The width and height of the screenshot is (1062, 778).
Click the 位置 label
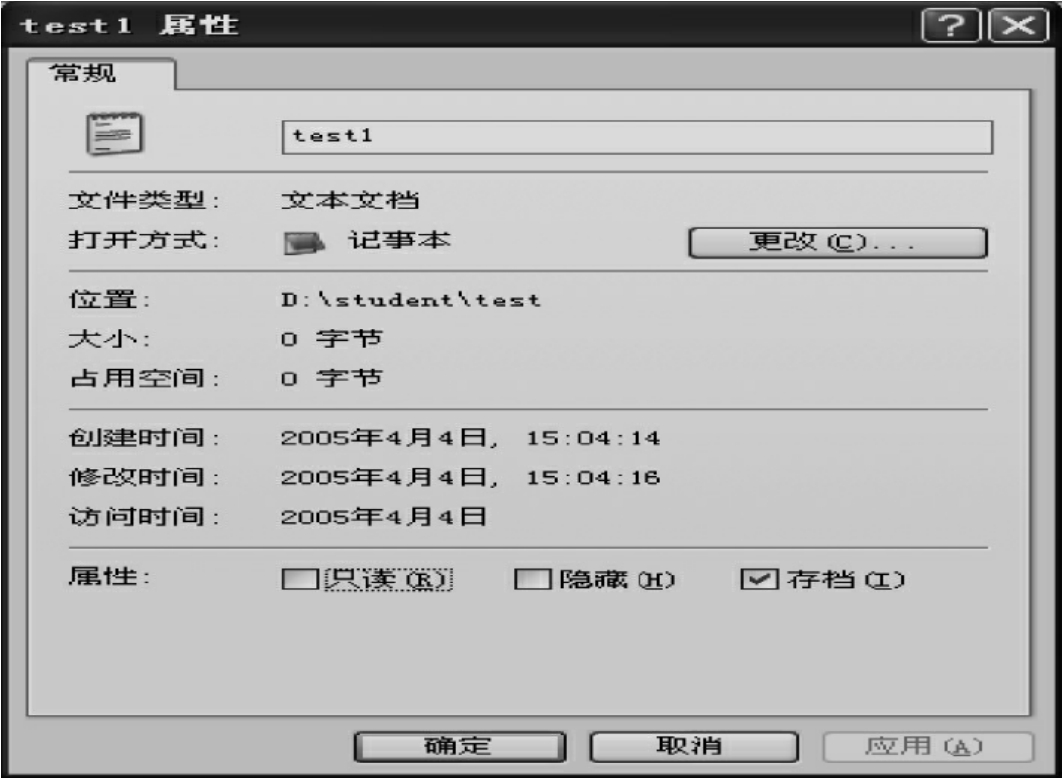tap(109, 299)
